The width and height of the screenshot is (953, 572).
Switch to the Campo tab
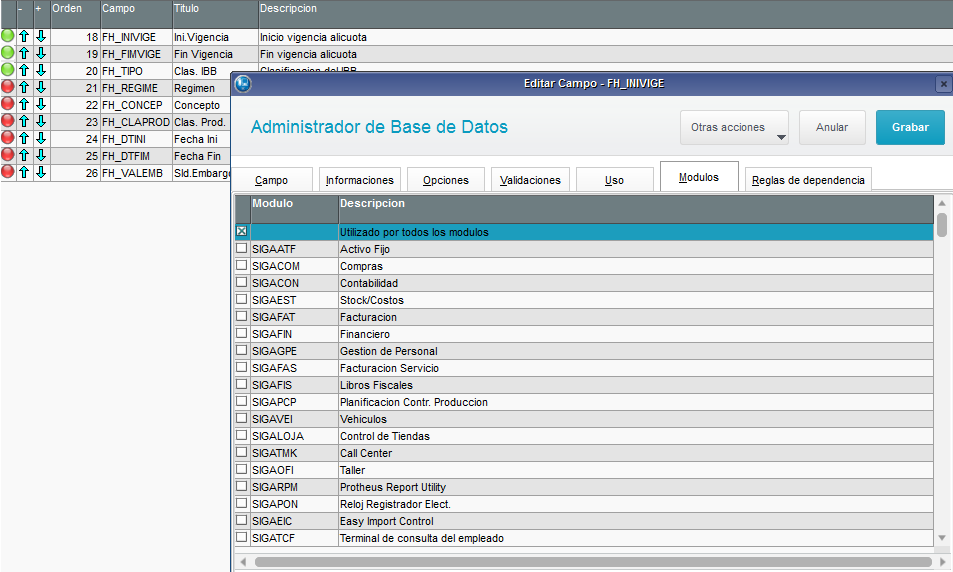tap(272, 180)
